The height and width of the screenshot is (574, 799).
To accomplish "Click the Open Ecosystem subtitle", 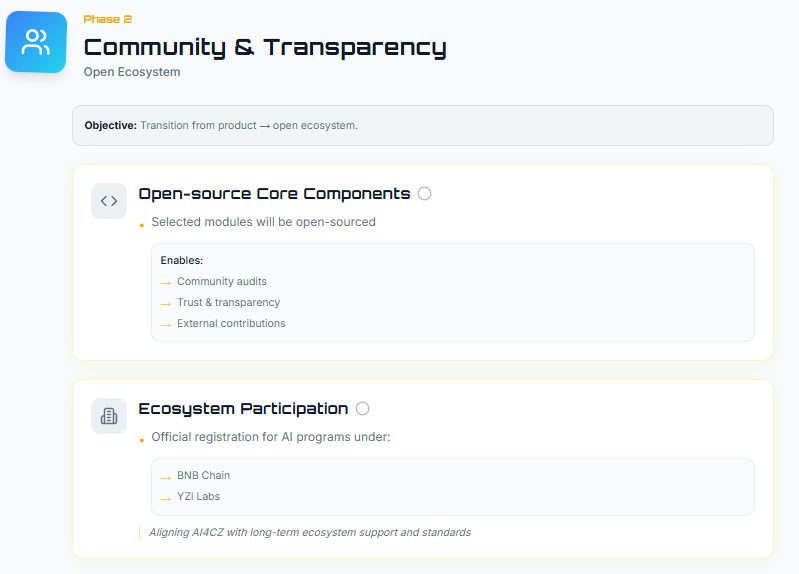I will 132,72.
